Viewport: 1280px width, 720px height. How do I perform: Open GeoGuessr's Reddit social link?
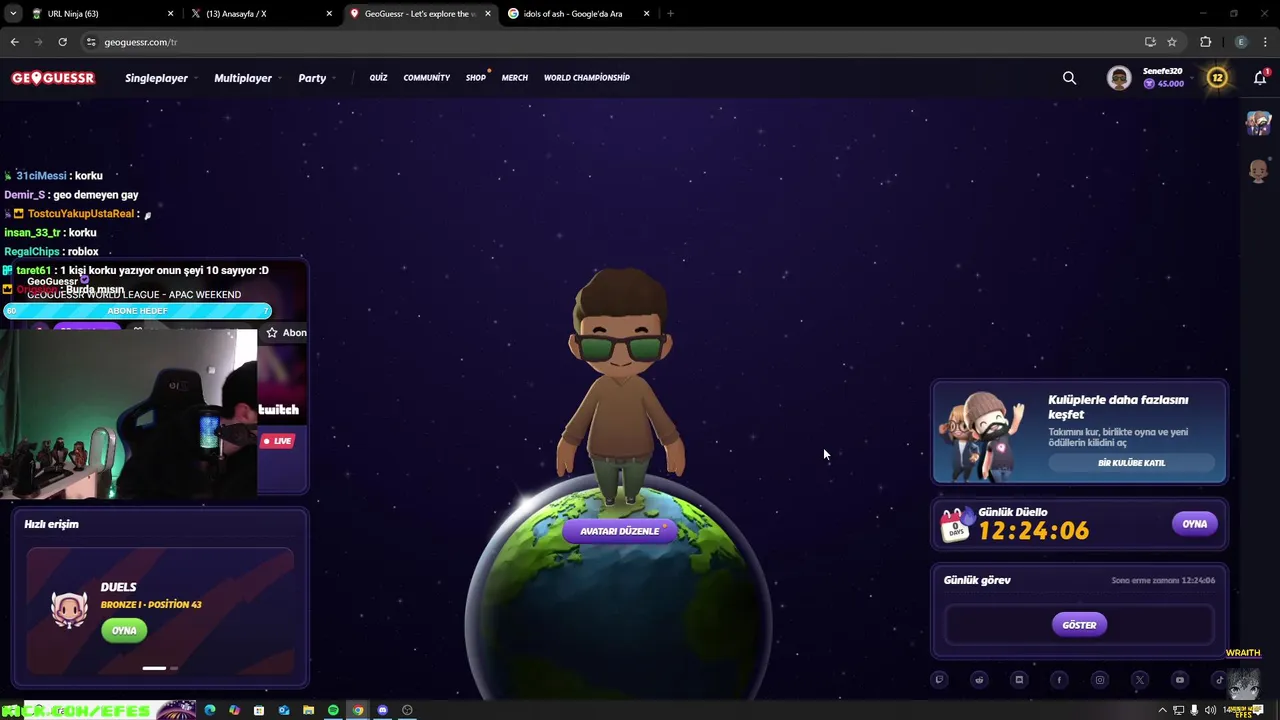click(979, 680)
